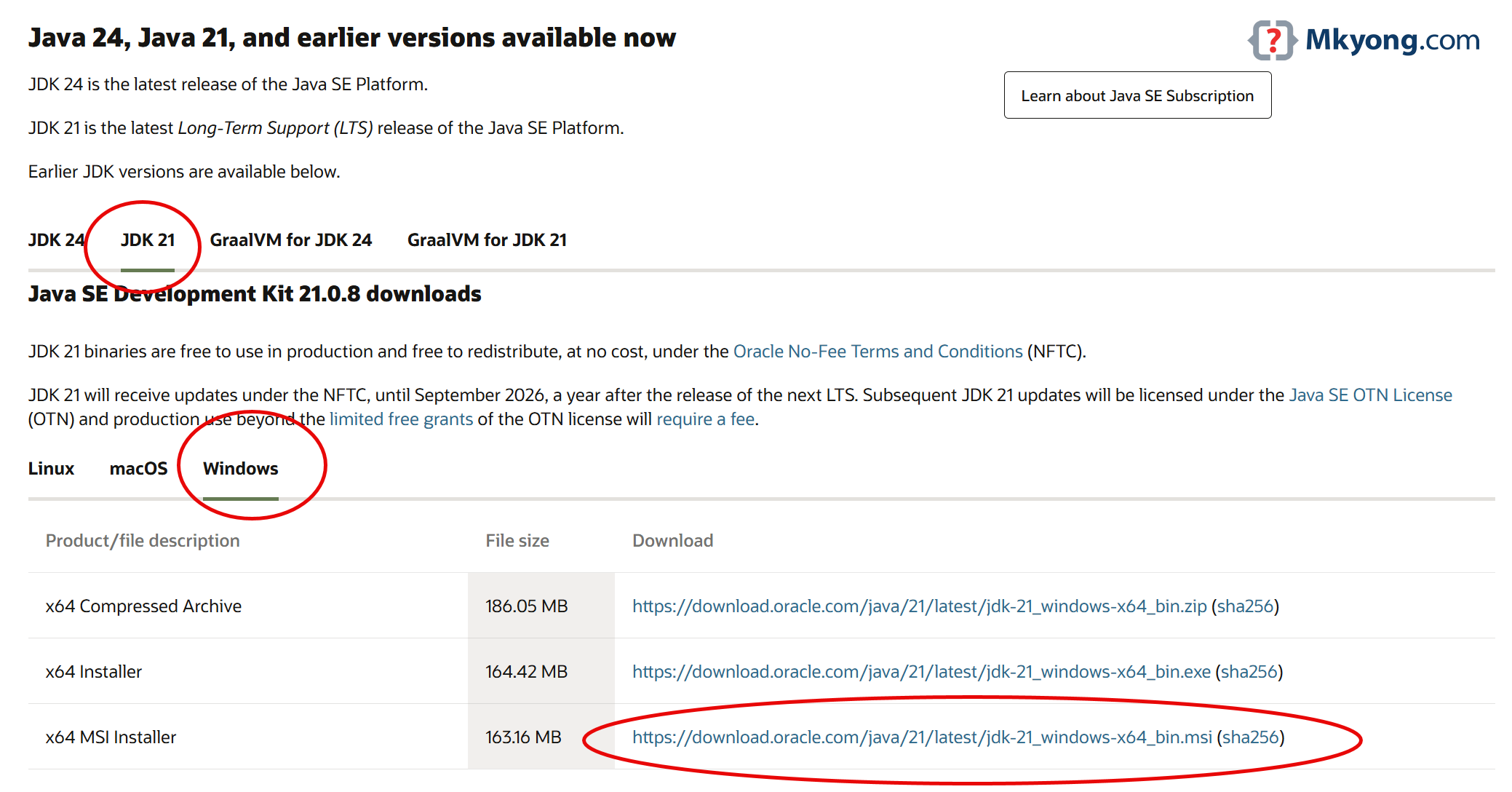Choose the macOS platform tab
The width and height of the screenshot is (1512, 792).
pos(138,469)
